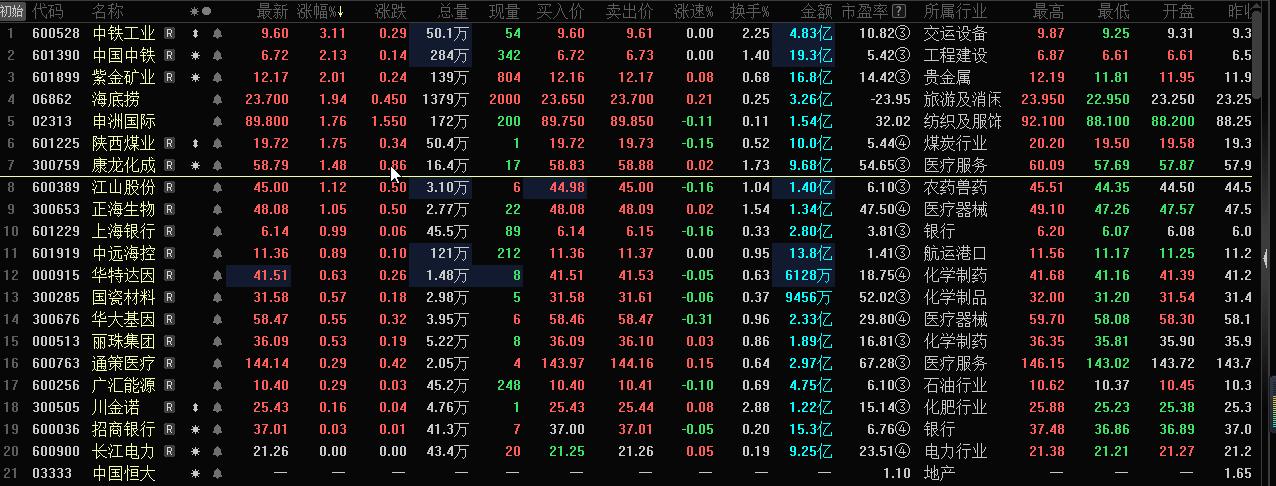Sort by the 金额 column header

(x=816, y=12)
